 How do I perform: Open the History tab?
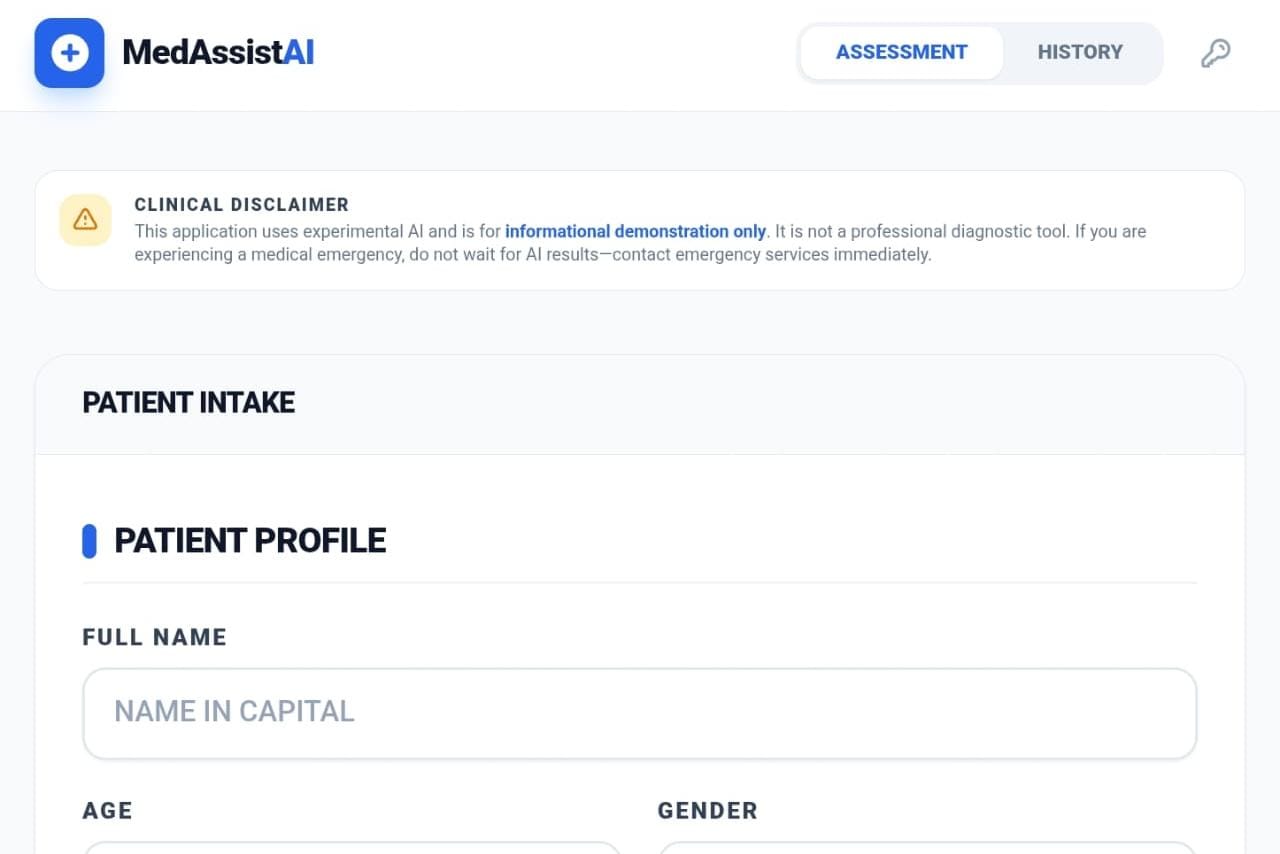tap(1080, 52)
